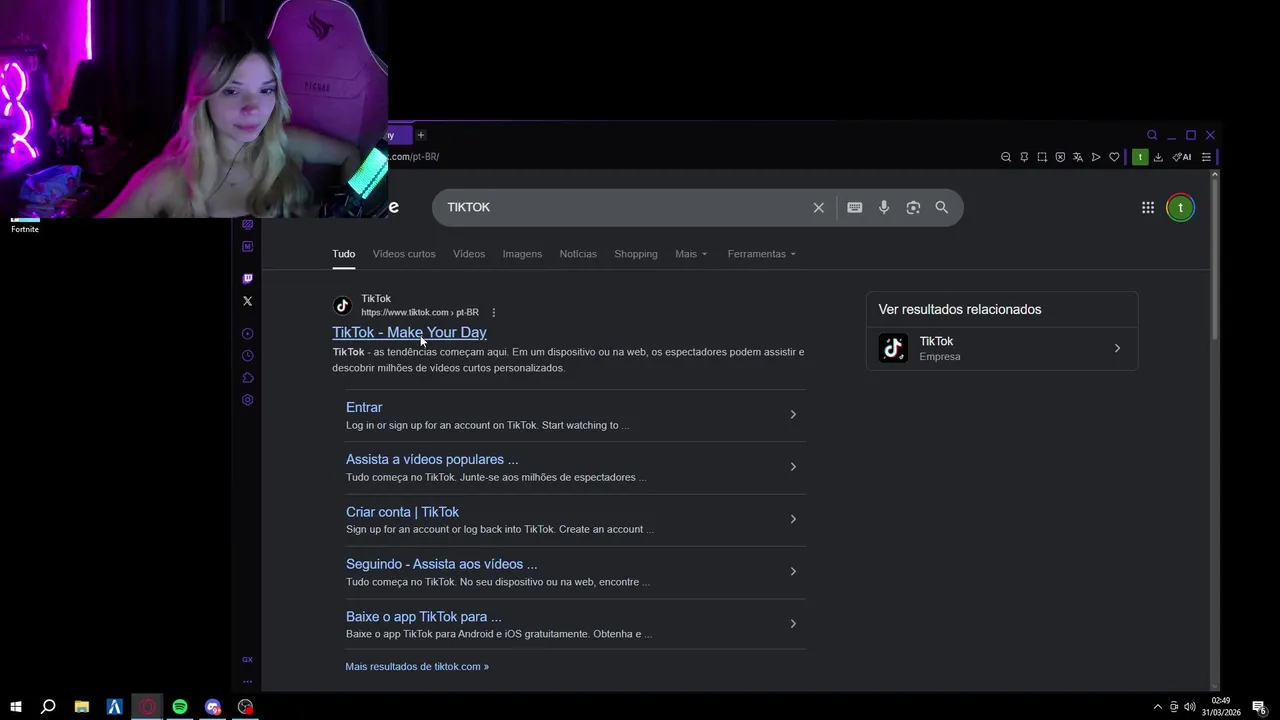The image size is (1280, 720).
Task: Open File Explorer from the taskbar
Action: click(x=82, y=707)
